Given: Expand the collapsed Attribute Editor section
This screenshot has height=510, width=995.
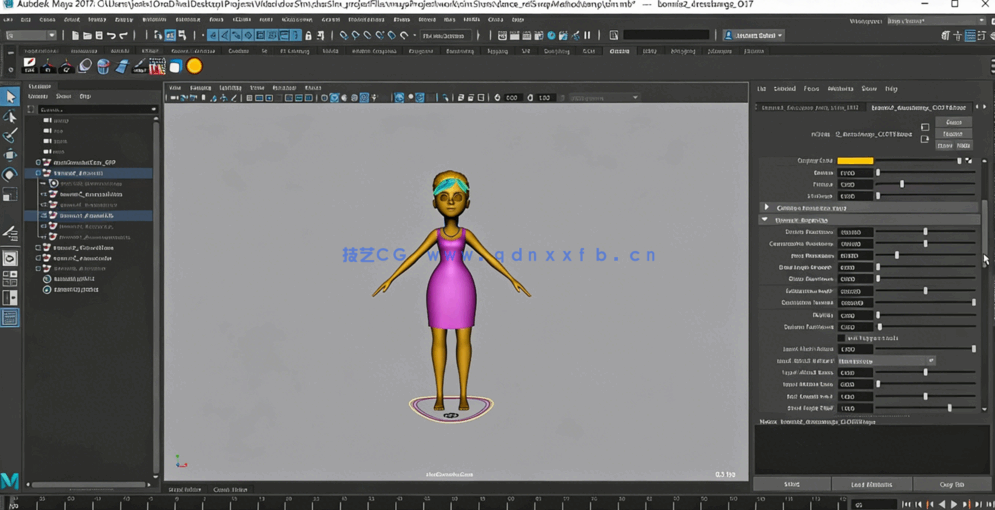Looking at the screenshot, I should click(767, 208).
